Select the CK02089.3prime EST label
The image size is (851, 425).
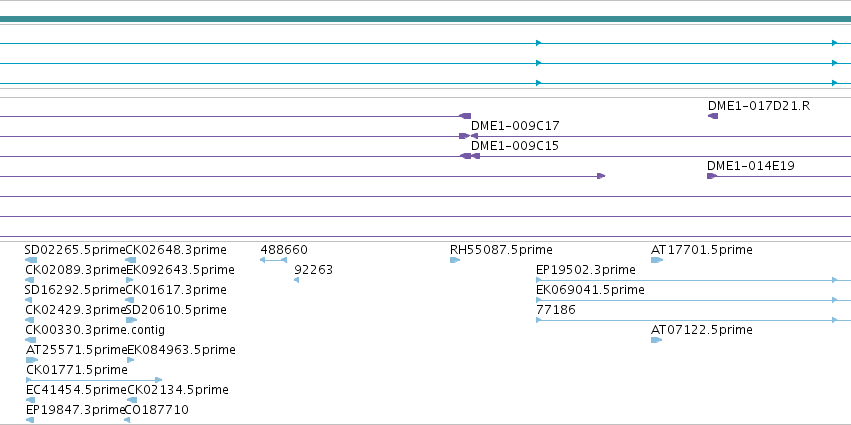pos(75,270)
